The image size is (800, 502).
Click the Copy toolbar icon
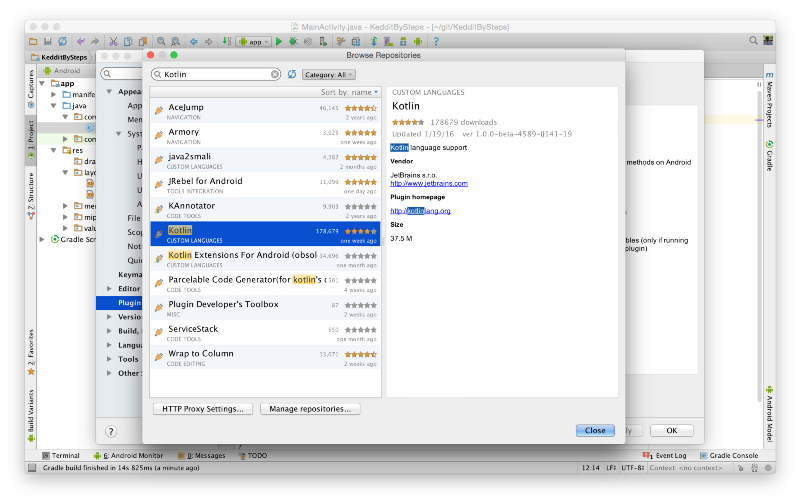pos(128,41)
